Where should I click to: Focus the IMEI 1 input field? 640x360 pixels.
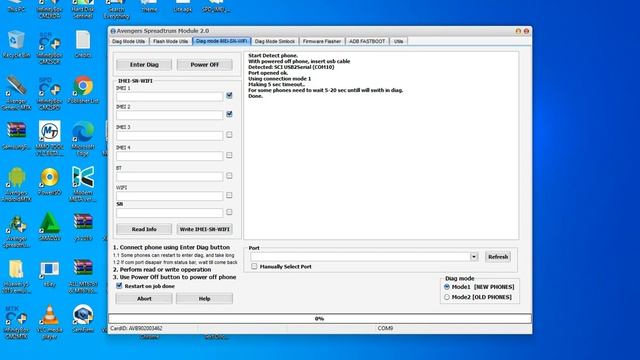click(169, 96)
